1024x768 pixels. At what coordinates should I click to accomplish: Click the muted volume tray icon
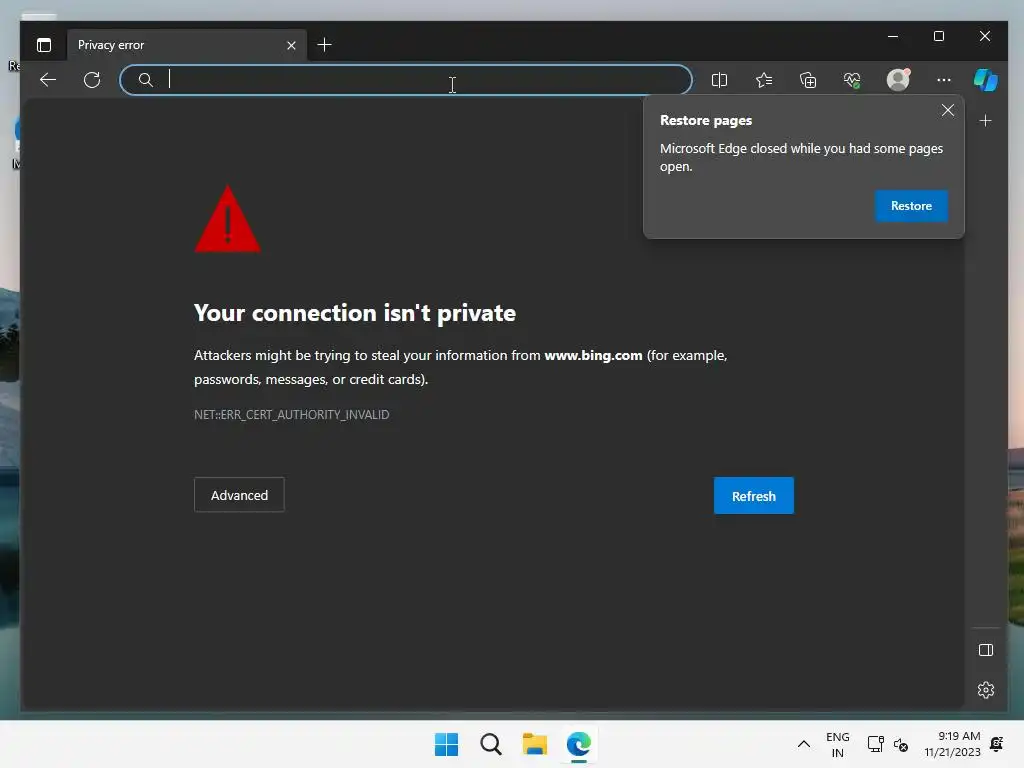(x=901, y=744)
